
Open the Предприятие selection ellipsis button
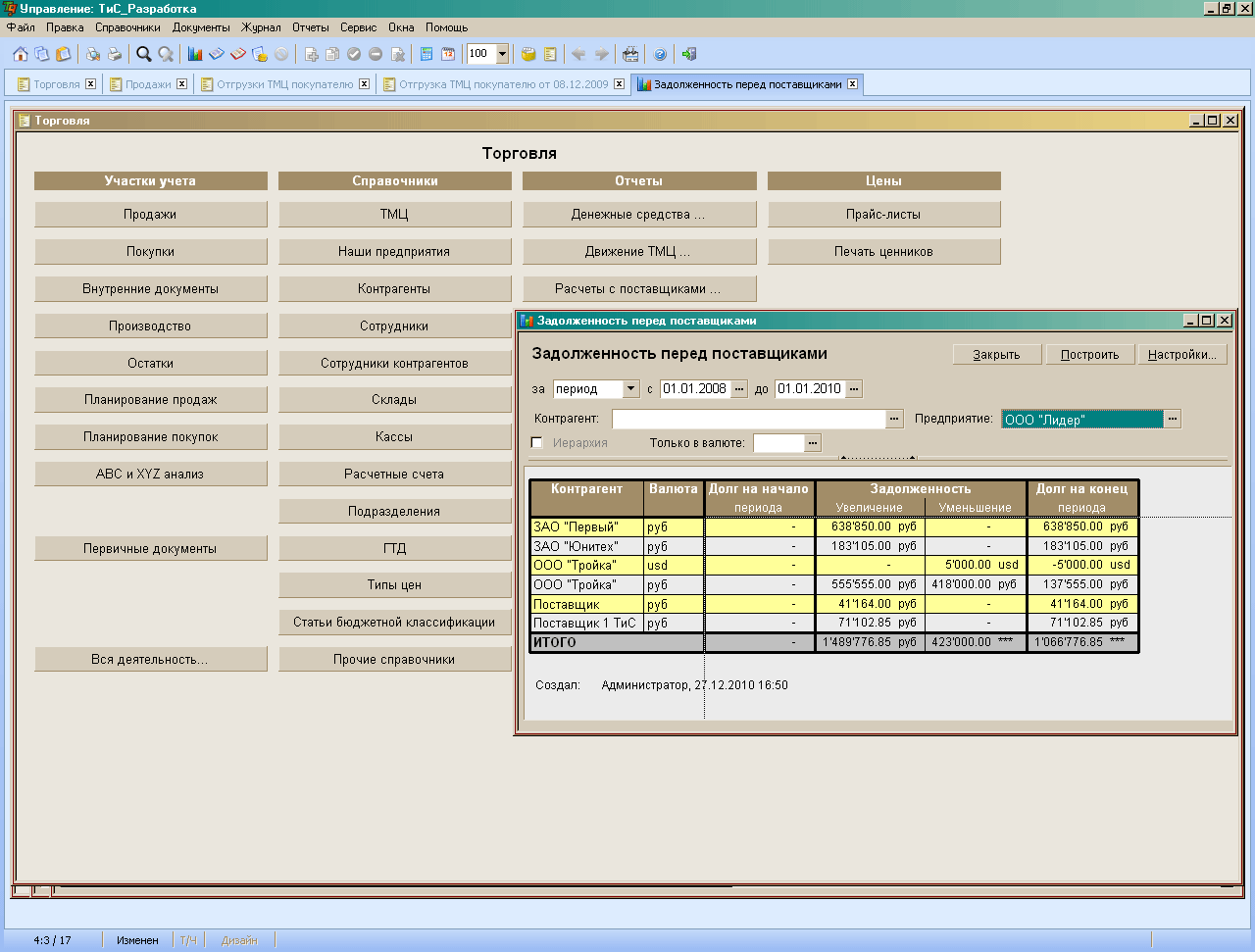[x=1173, y=419]
